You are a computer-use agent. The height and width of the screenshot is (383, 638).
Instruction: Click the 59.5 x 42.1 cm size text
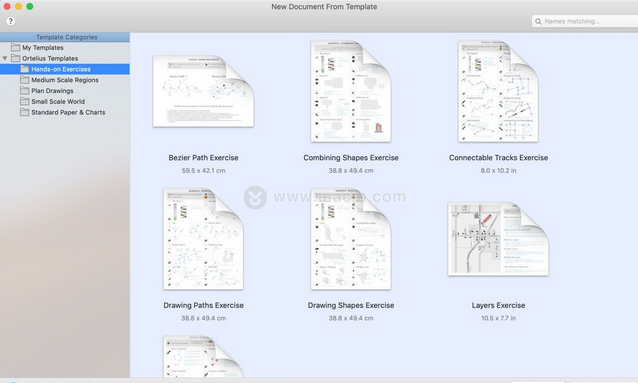point(203,171)
